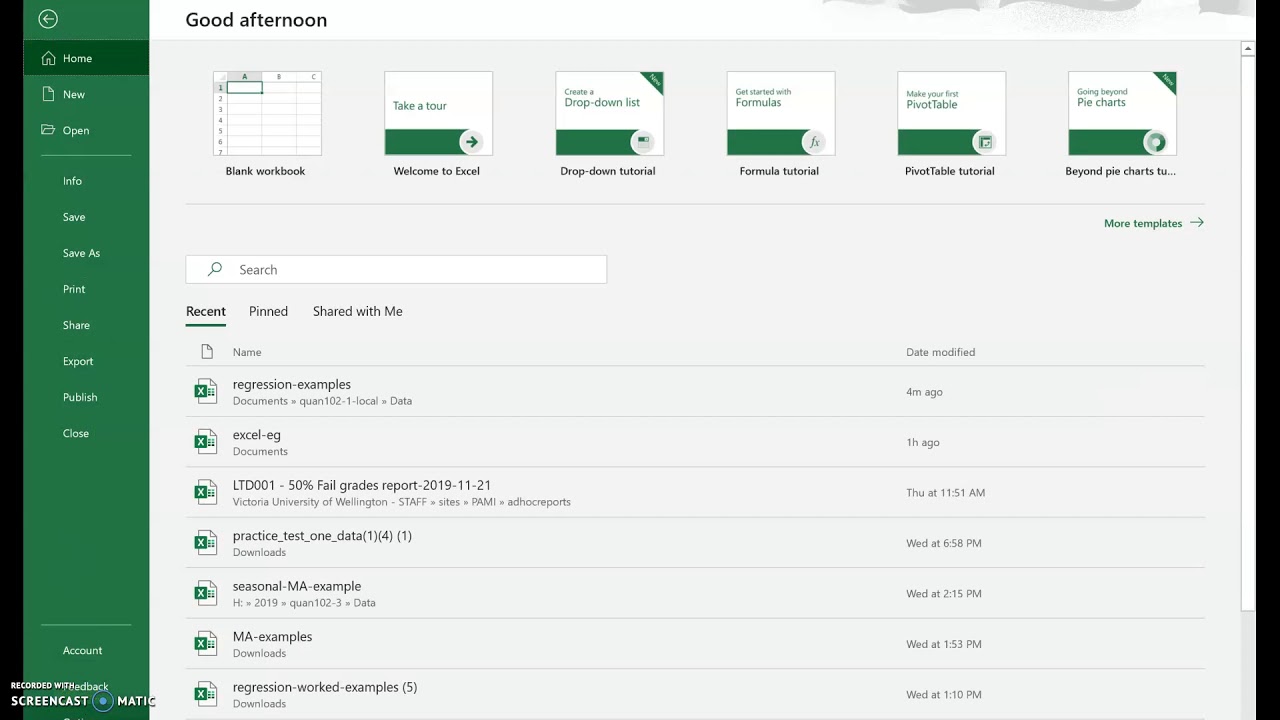Image resolution: width=1280 pixels, height=720 pixels.
Task: Click the arrow icon on Welcome to Excel thumbnail
Action: click(471, 142)
